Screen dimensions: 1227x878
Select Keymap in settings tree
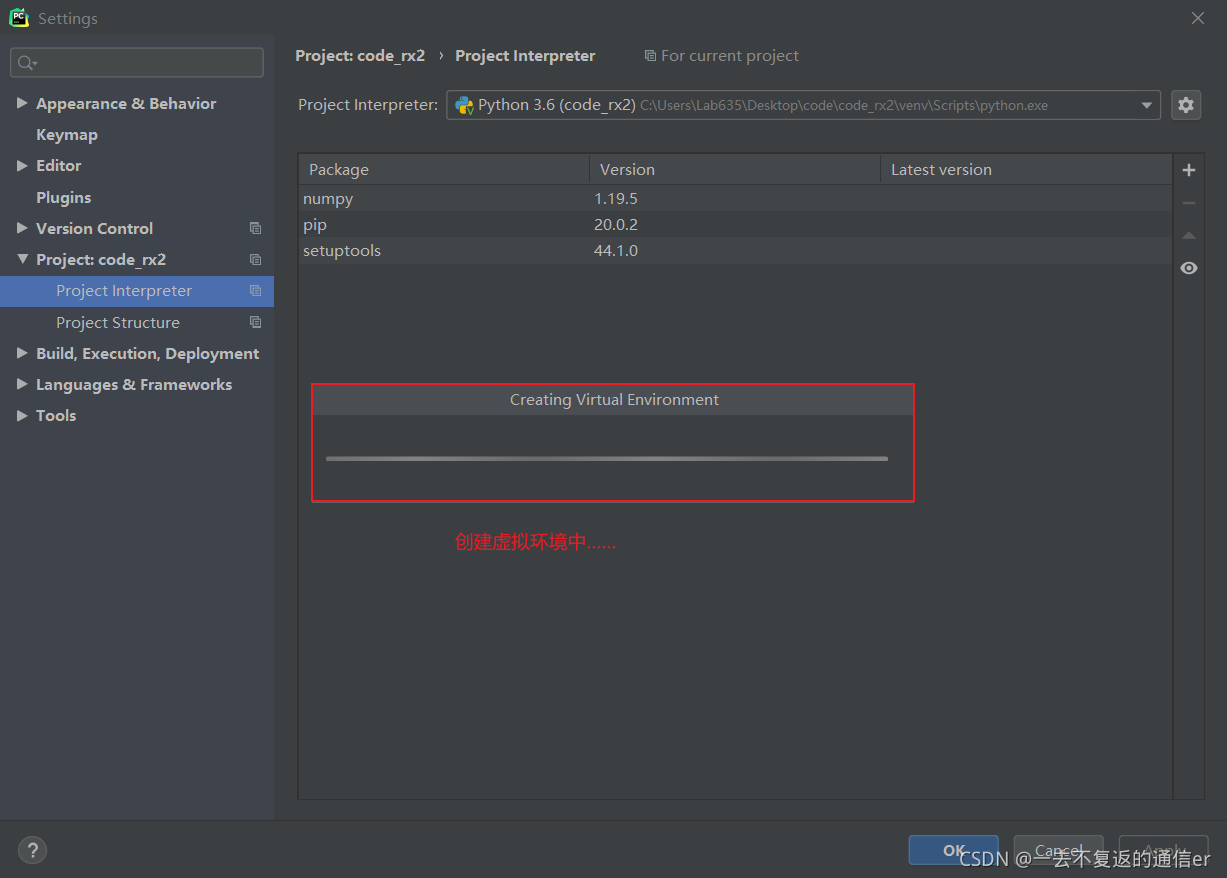coord(67,134)
